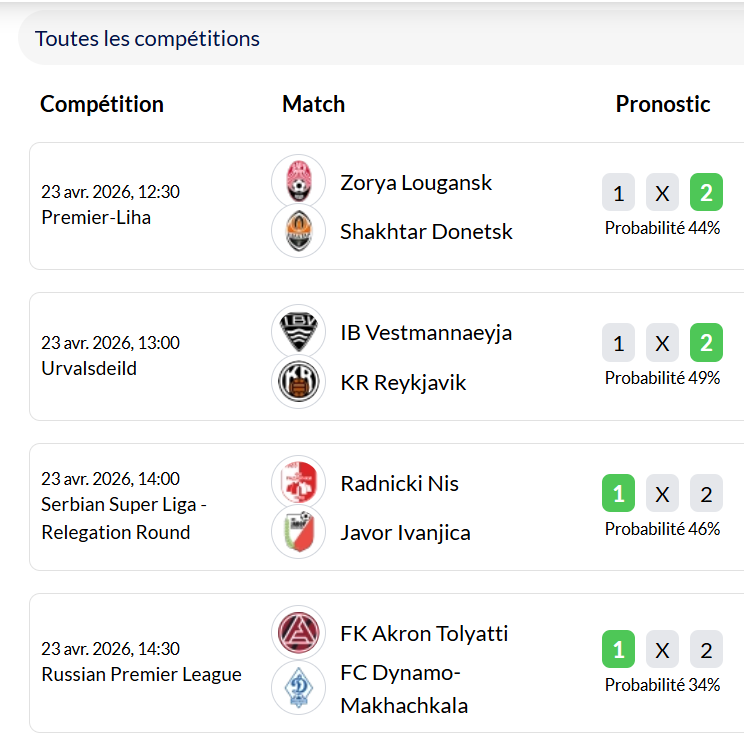The height and width of the screenshot is (734, 744).
Task: Select highlighted green 2 for Zorya-Shakhtar match
Action: [x=706, y=193]
